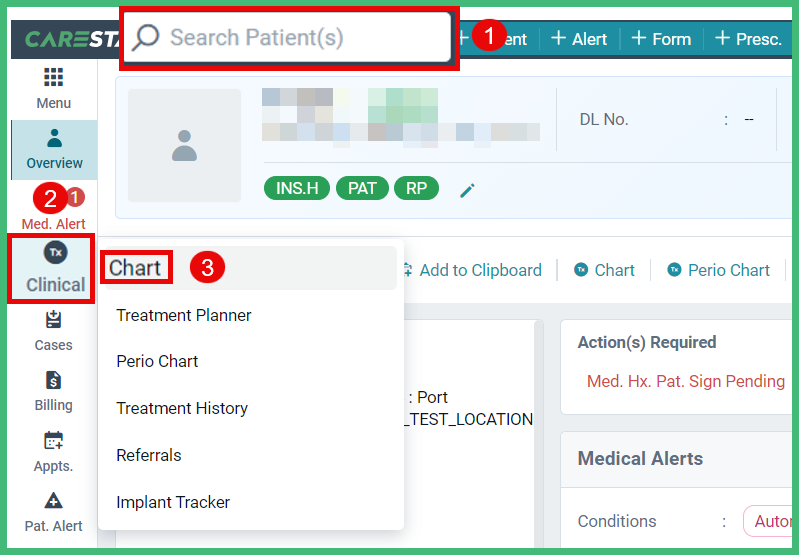This screenshot has height=555, width=799.
Task: Select Chart from the Clinical menu
Action: click(135, 268)
